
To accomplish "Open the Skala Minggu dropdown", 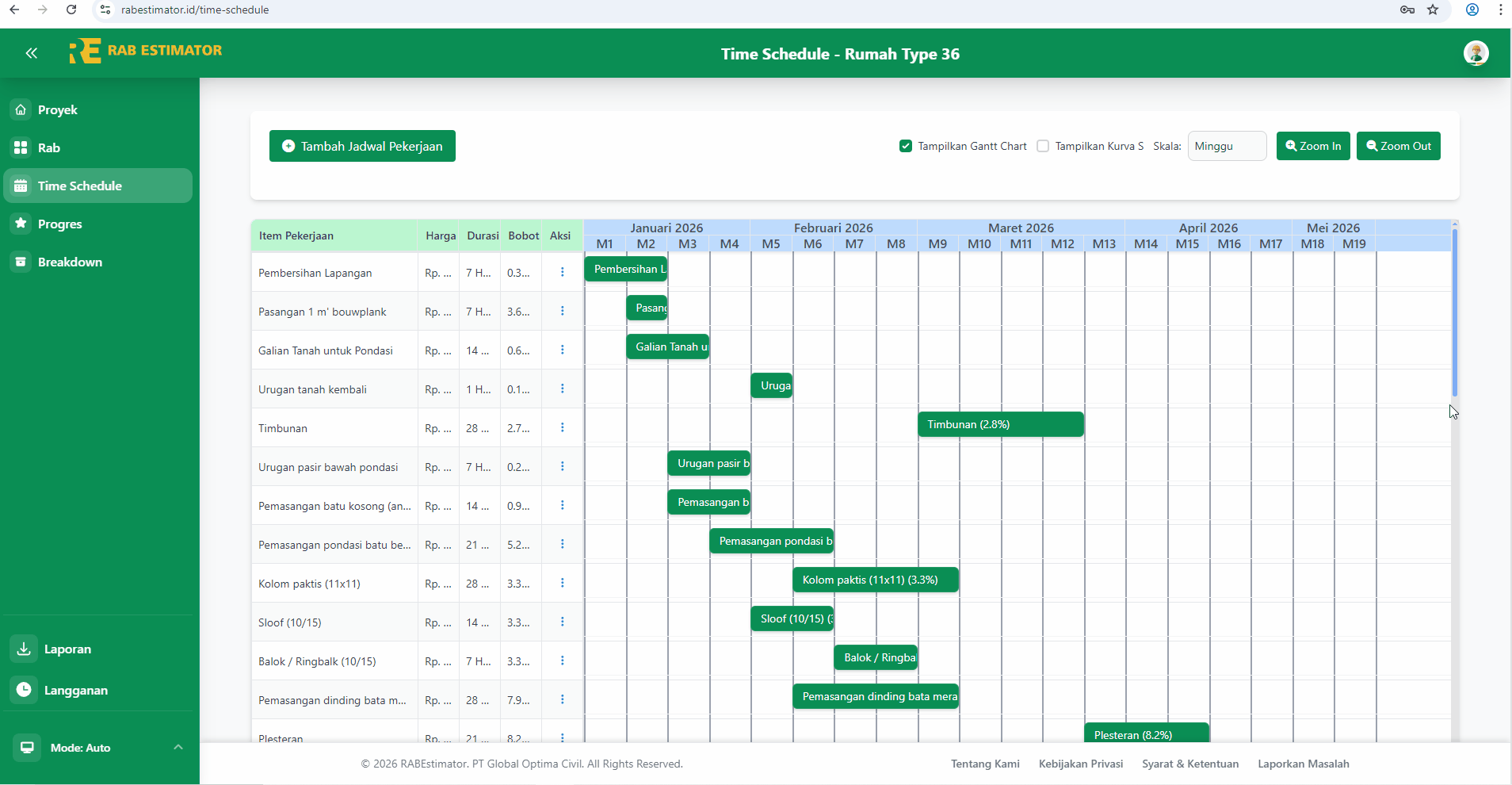I will [1227, 146].
